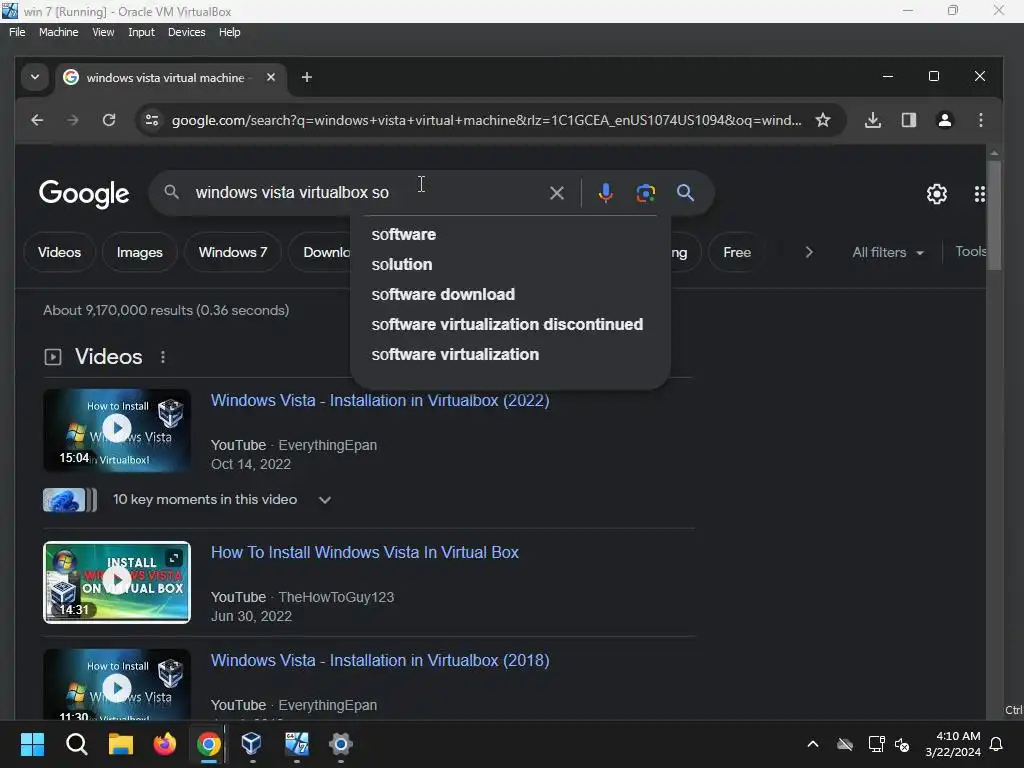
Task: Open the Input menu
Action: point(141,32)
